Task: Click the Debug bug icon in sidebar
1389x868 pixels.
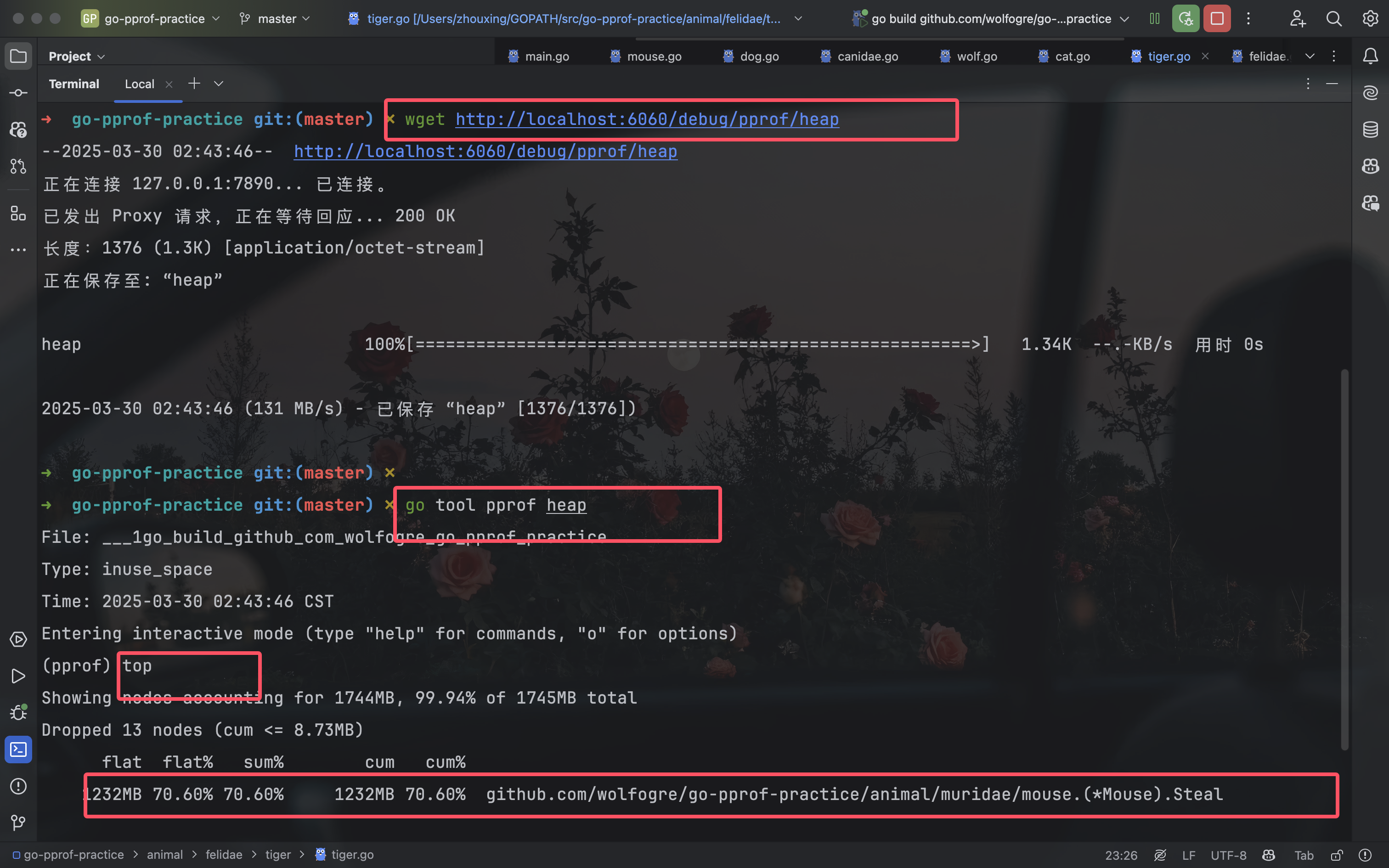Action: pyautogui.click(x=18, y=712)
